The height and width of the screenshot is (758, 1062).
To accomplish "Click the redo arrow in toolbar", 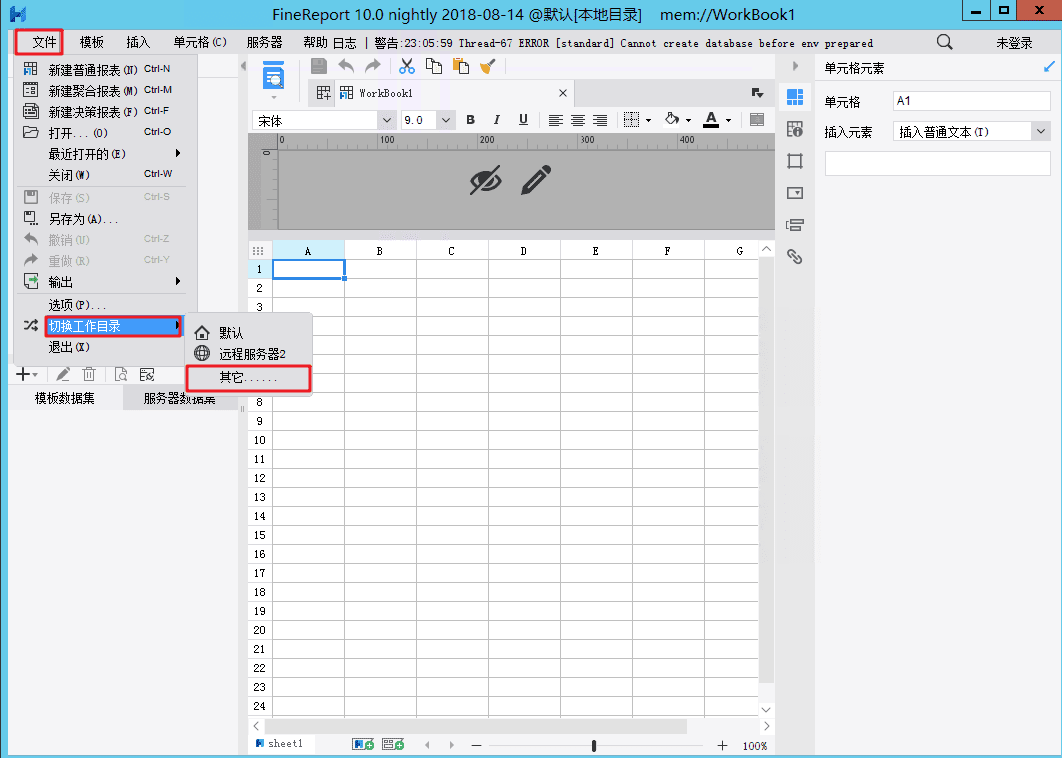I will 373,66.
